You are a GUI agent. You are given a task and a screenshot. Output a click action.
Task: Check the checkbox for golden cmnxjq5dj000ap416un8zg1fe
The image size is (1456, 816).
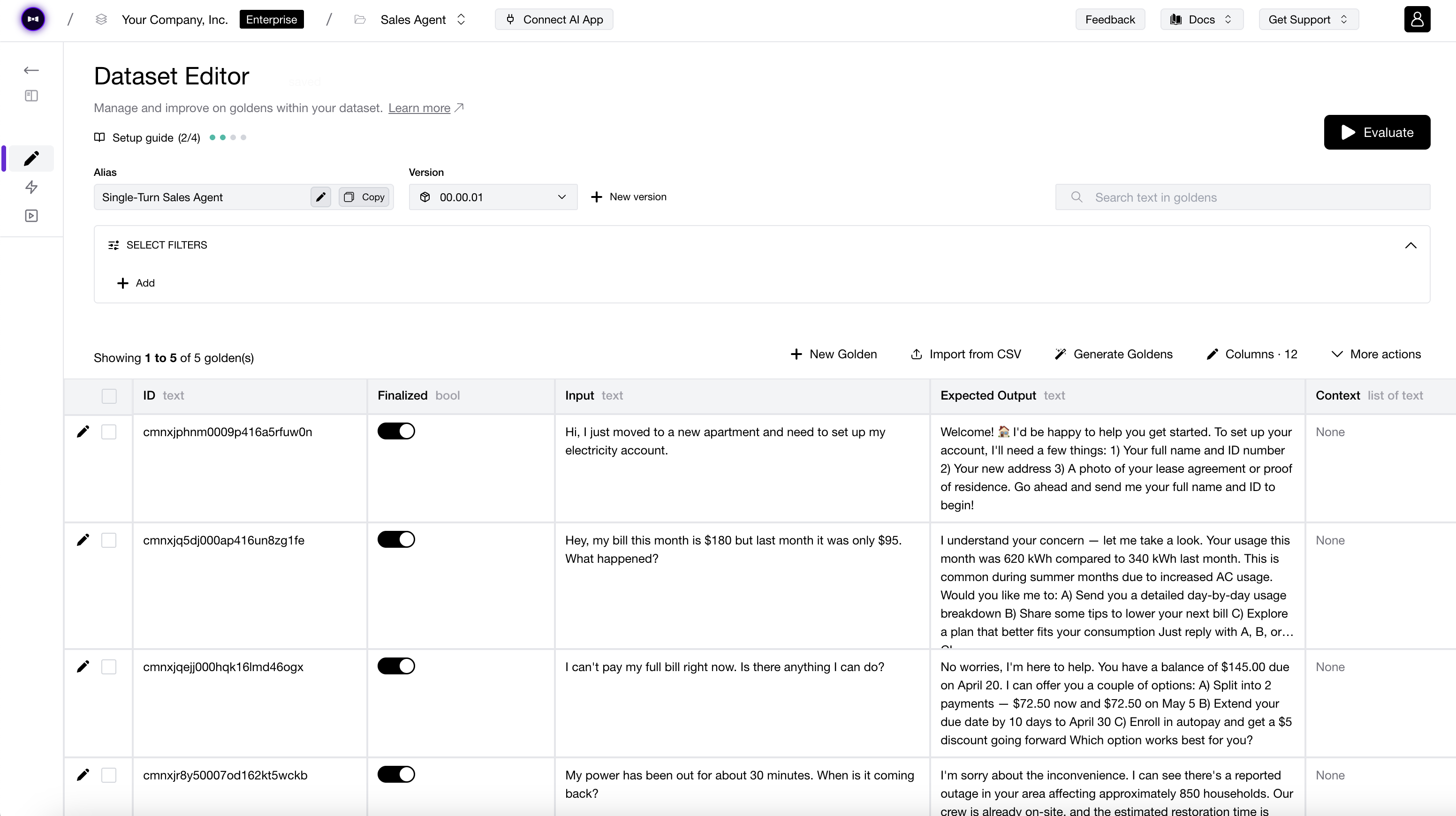109,540
